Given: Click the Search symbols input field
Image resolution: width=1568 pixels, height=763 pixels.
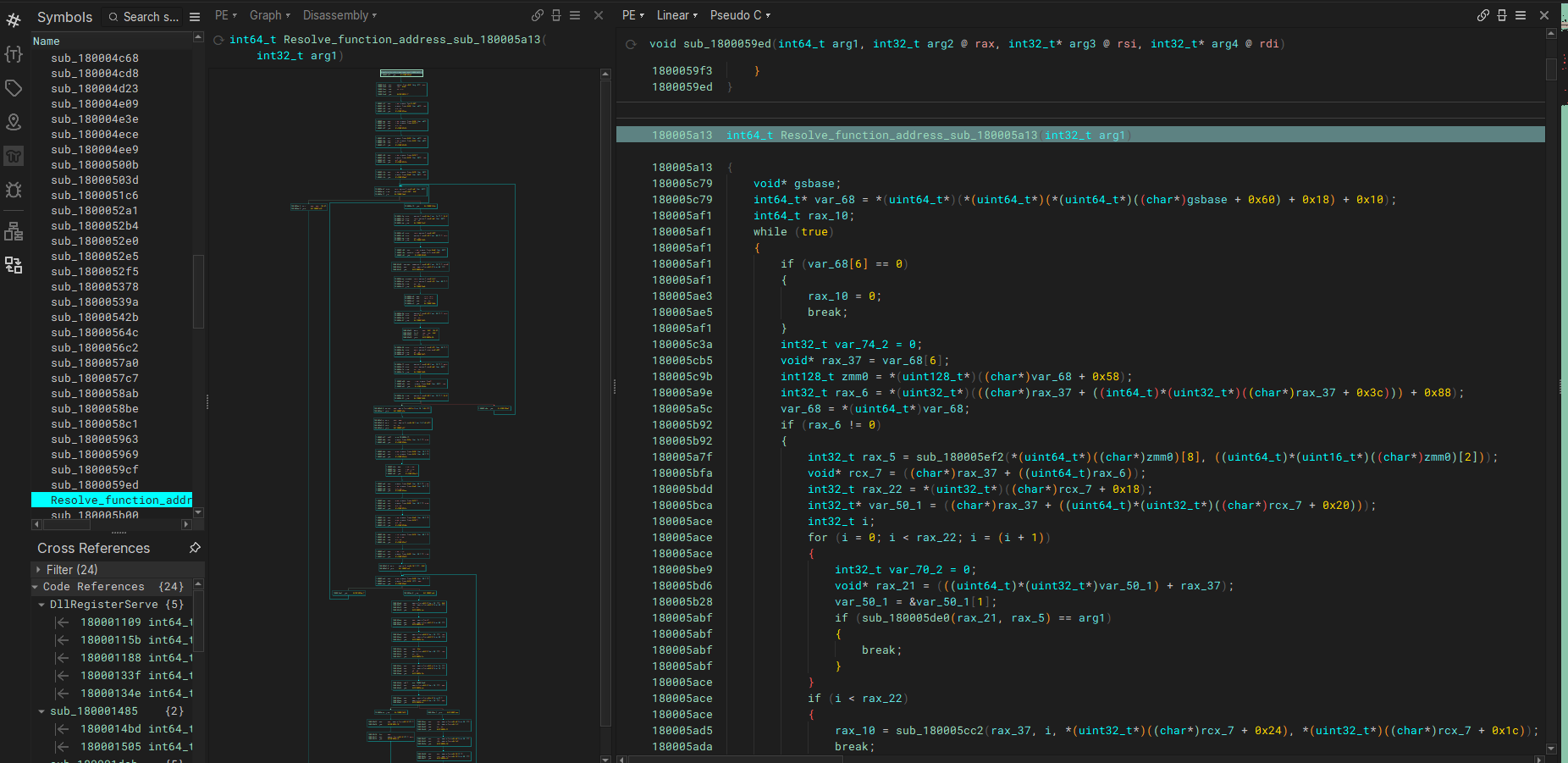Looking at the screenshot, I should coord(142,17).
